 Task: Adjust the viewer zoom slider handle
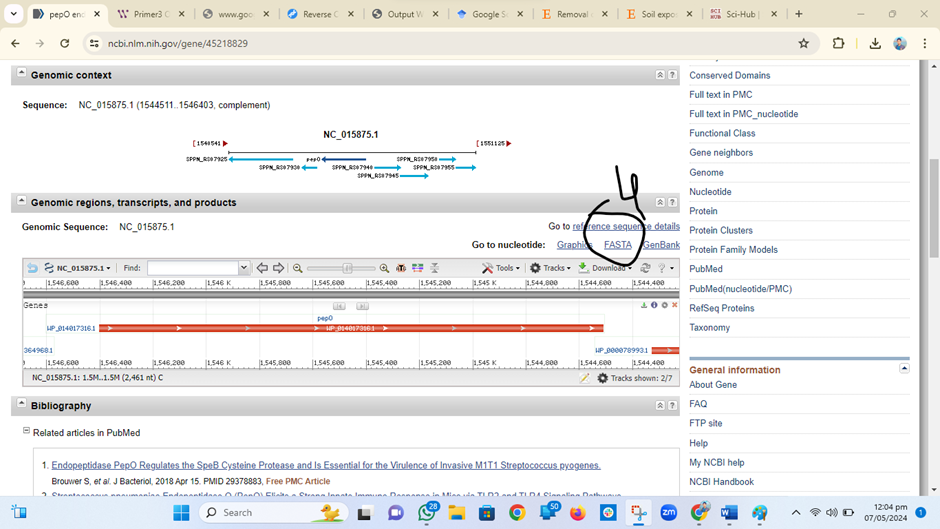point(347,268)
